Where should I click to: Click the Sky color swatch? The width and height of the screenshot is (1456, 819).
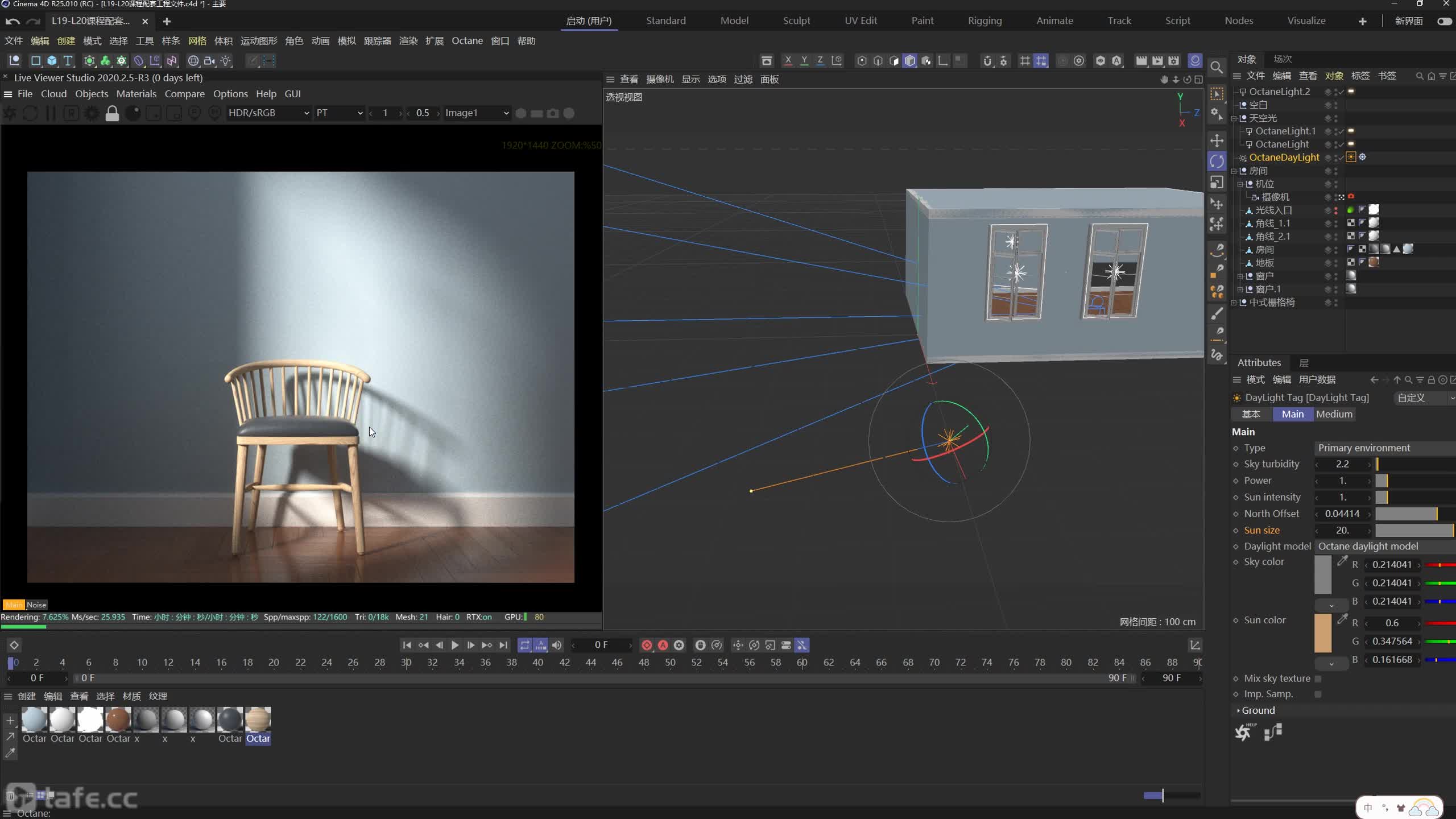pos(1323,574)
